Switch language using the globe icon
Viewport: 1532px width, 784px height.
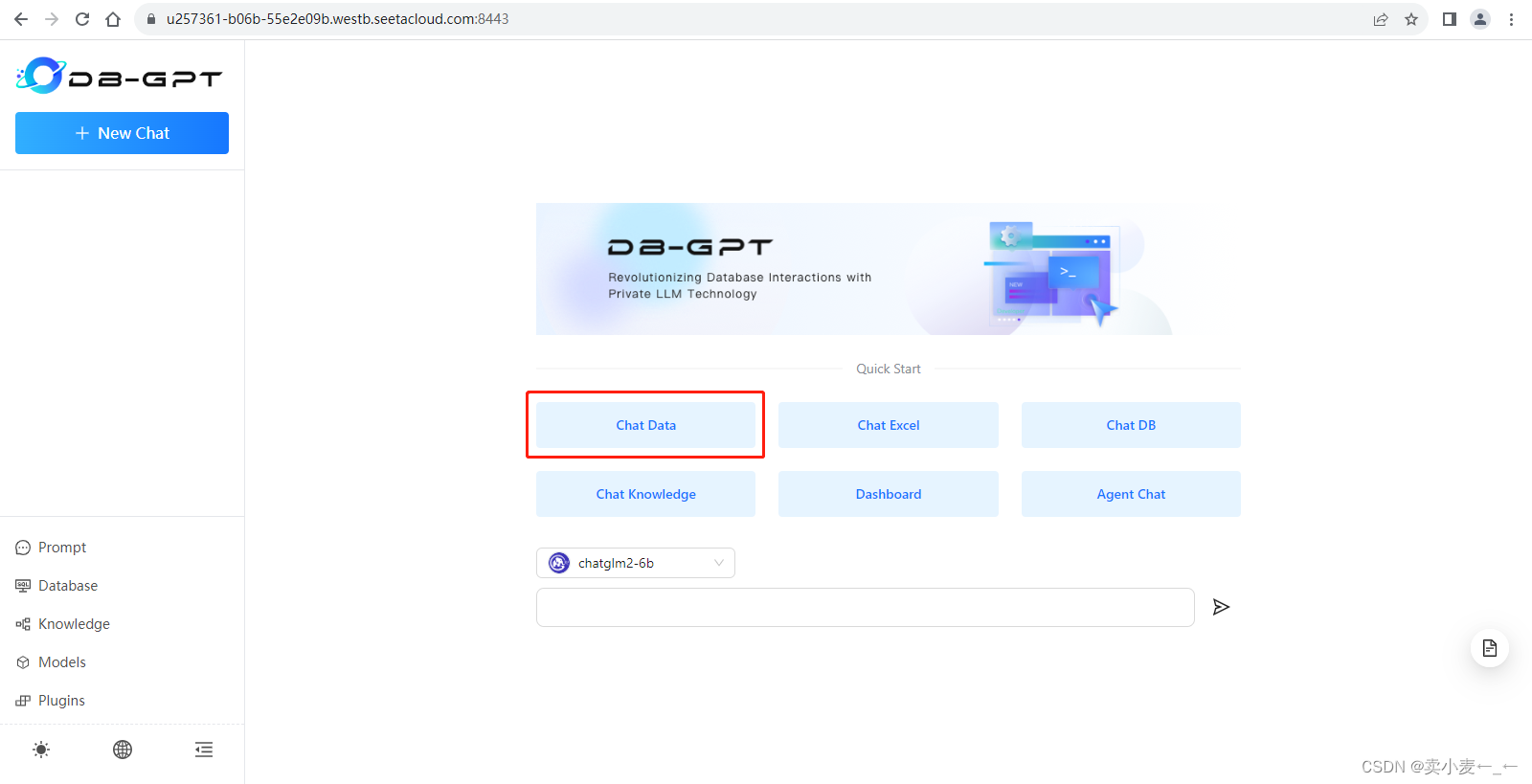coord(123,750)
